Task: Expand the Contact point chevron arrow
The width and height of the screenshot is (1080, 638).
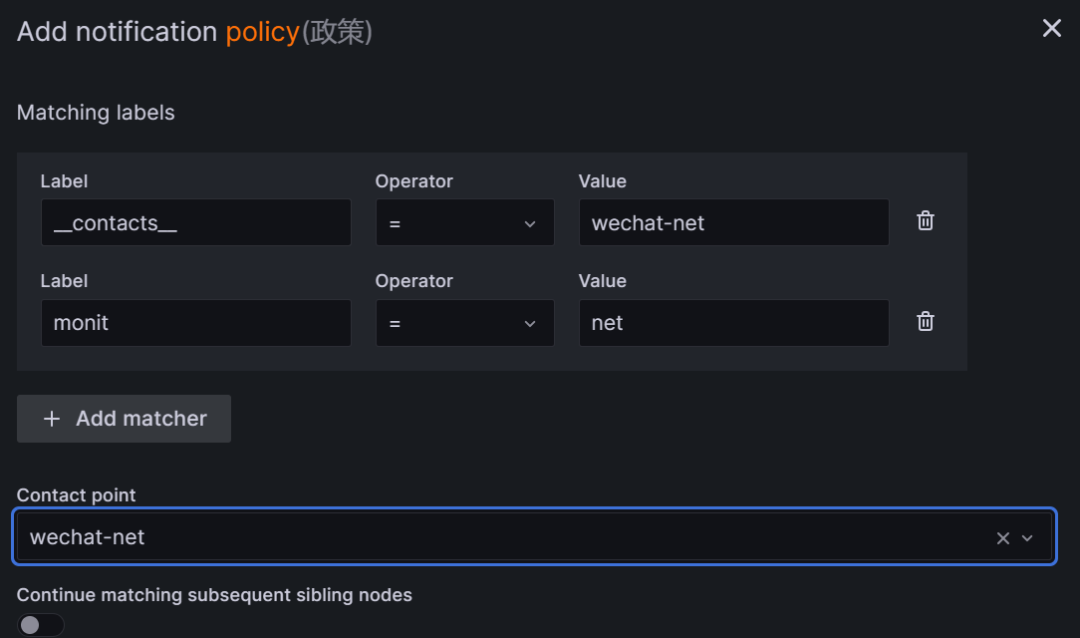Action: [1028, 538]
